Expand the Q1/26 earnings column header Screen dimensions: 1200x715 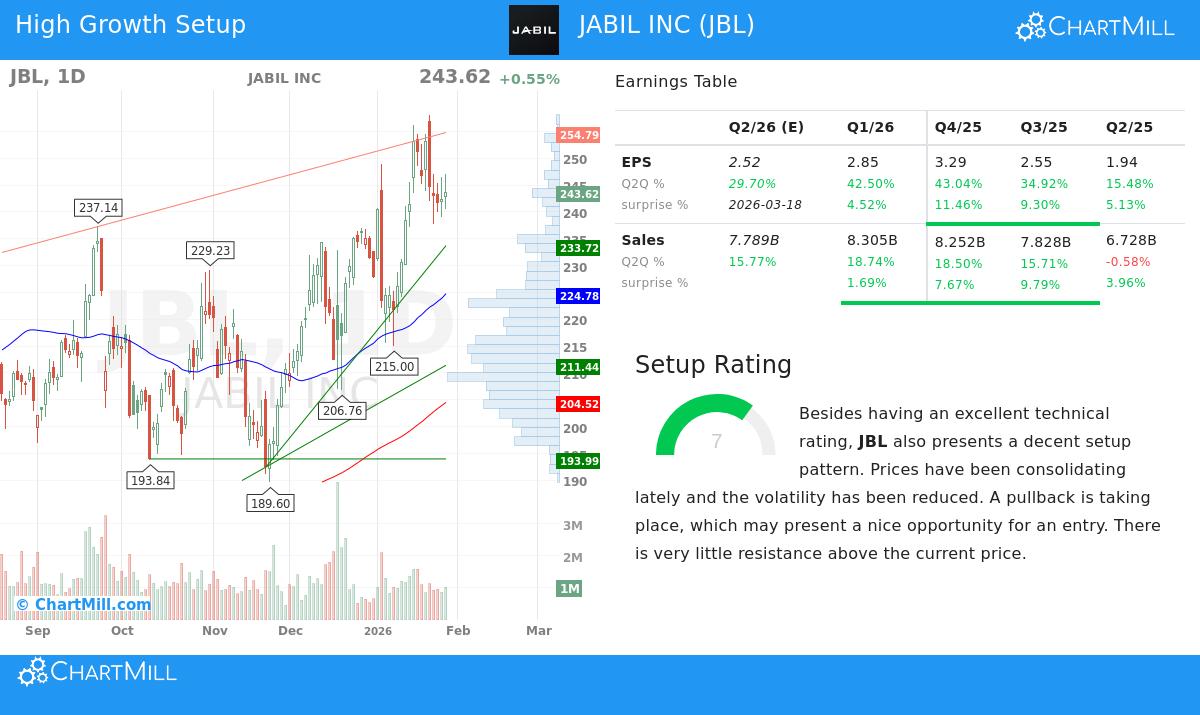tap(870, 127)
